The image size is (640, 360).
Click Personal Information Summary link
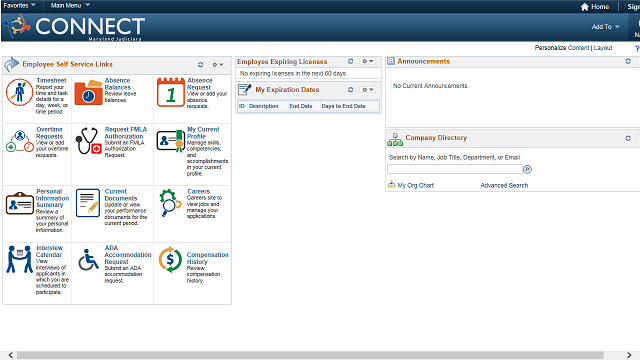[x=52, y=198]
